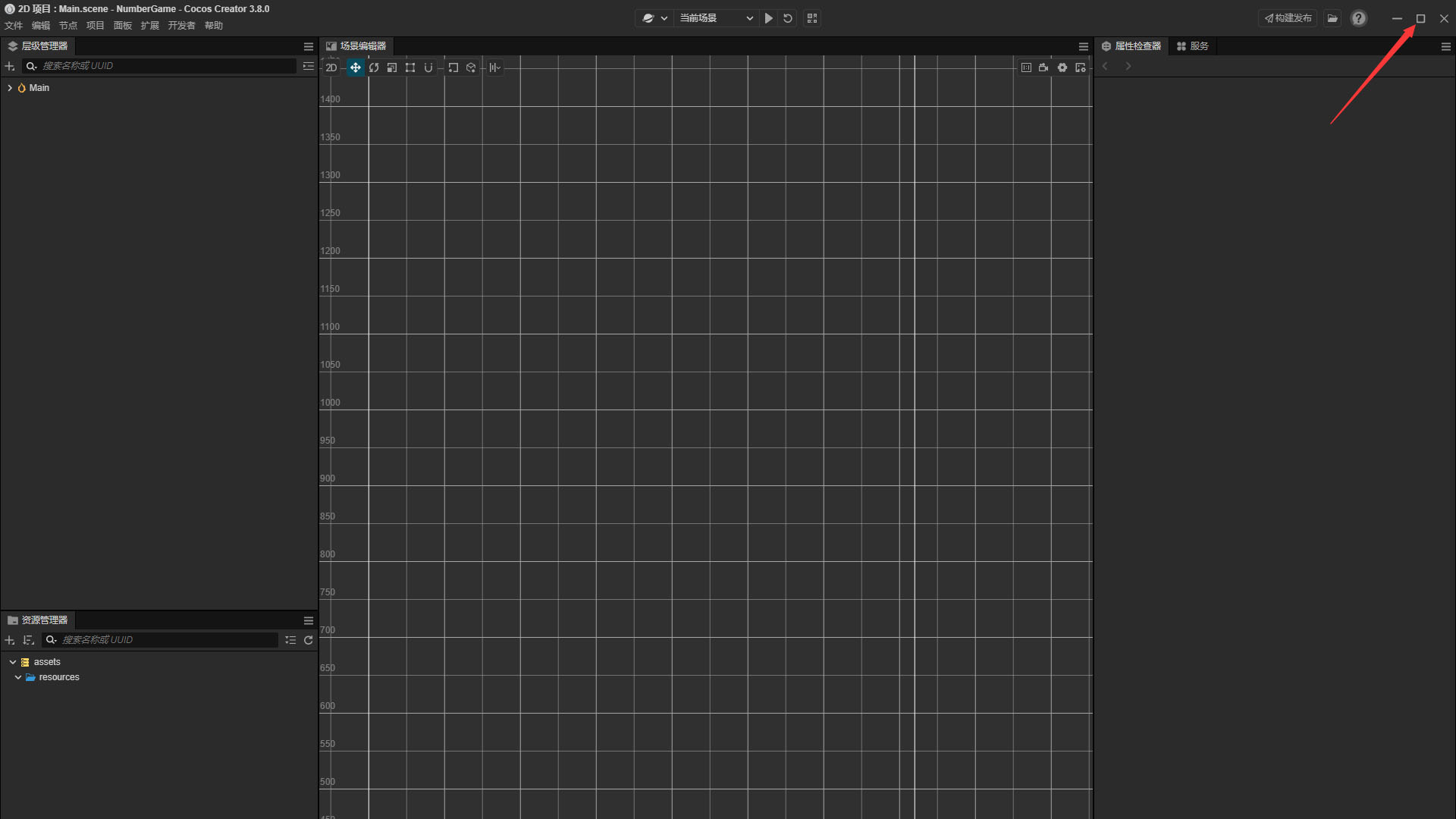Viewport: 1456px width, 819px height.
Task: Select the Snap magnet tool
Action: (428, 67)
